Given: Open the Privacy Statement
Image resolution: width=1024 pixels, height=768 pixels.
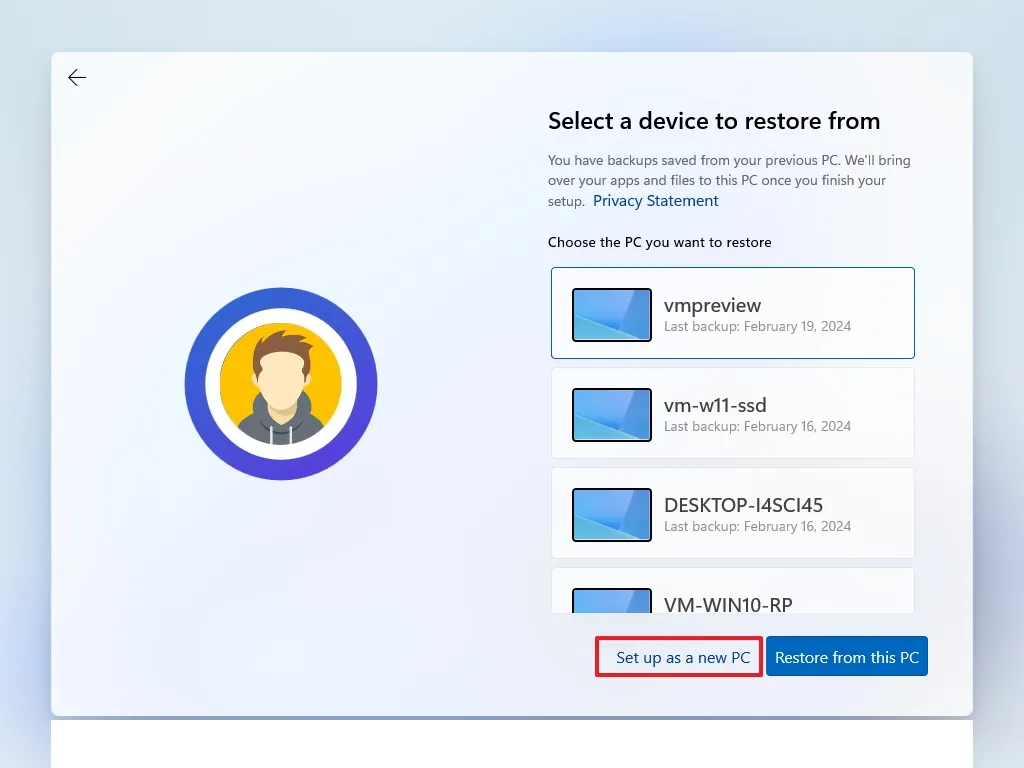Looking at the screenshot, I should [655, 200].
